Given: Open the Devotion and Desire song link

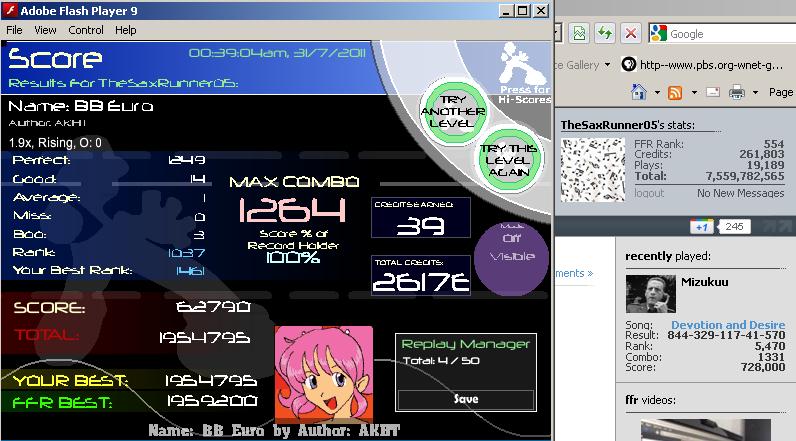Looking at the screenshot, I should click(728, 325).
